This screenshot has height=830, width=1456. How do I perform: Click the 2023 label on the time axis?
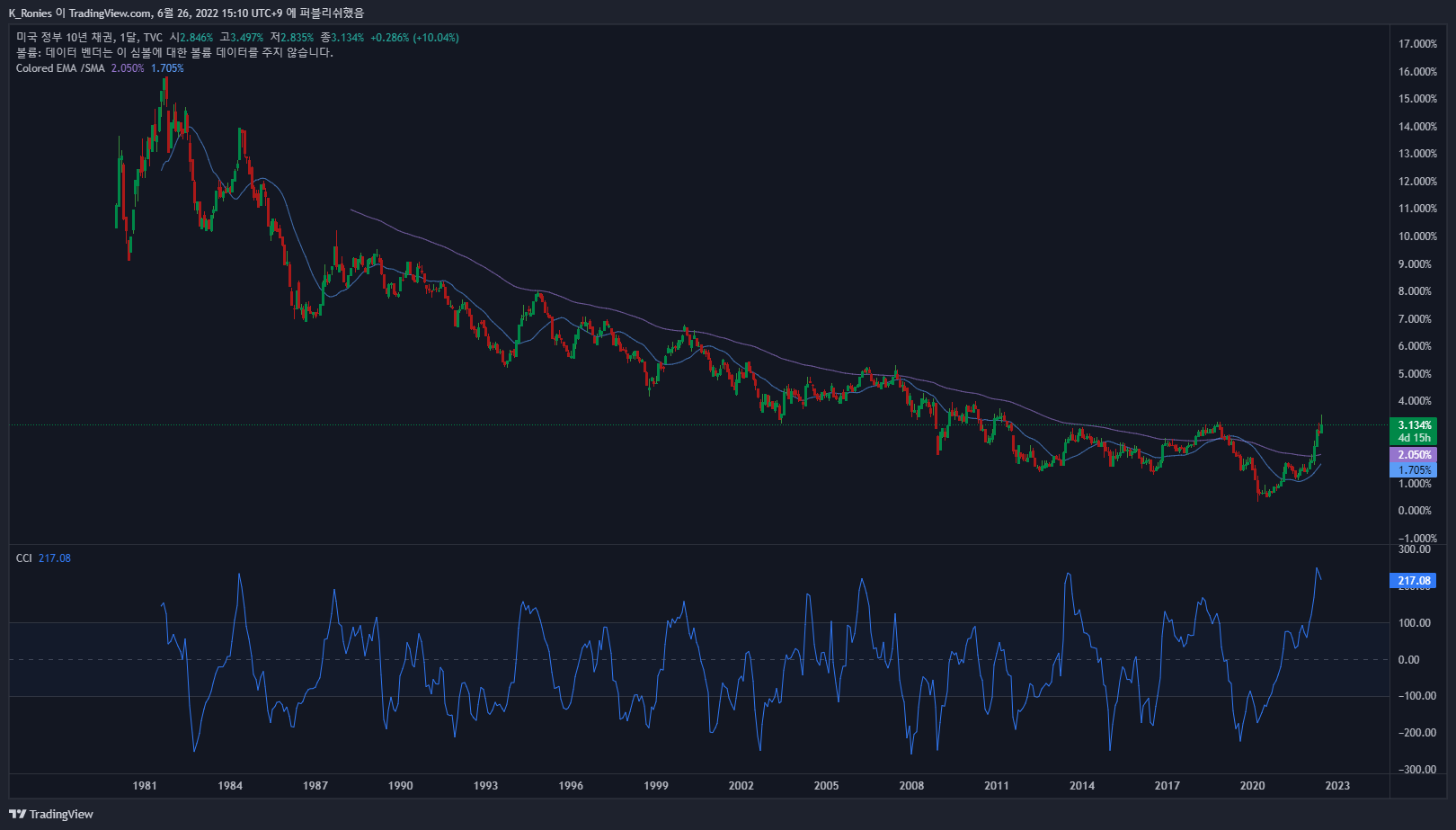pos(1337,786)
